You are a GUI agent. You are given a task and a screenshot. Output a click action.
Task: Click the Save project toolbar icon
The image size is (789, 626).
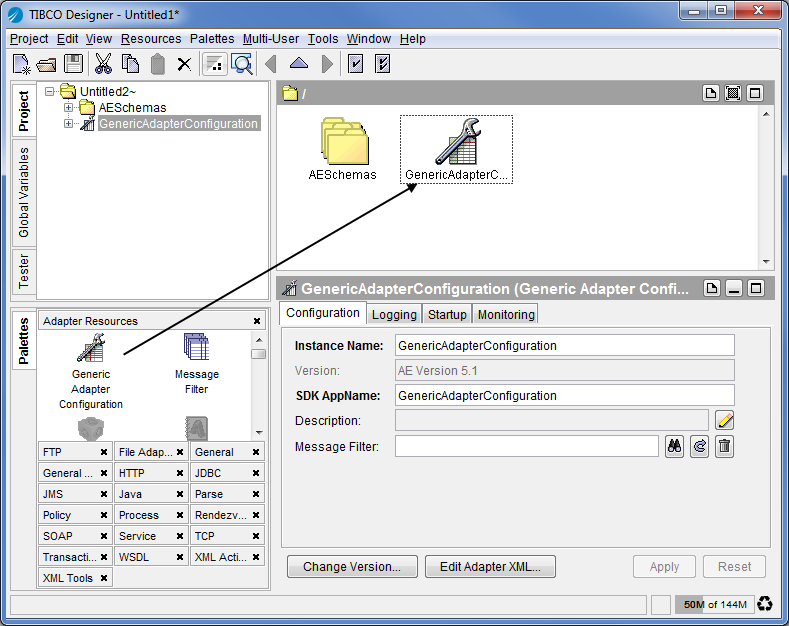pyautogui.click(x=74, y=64)
